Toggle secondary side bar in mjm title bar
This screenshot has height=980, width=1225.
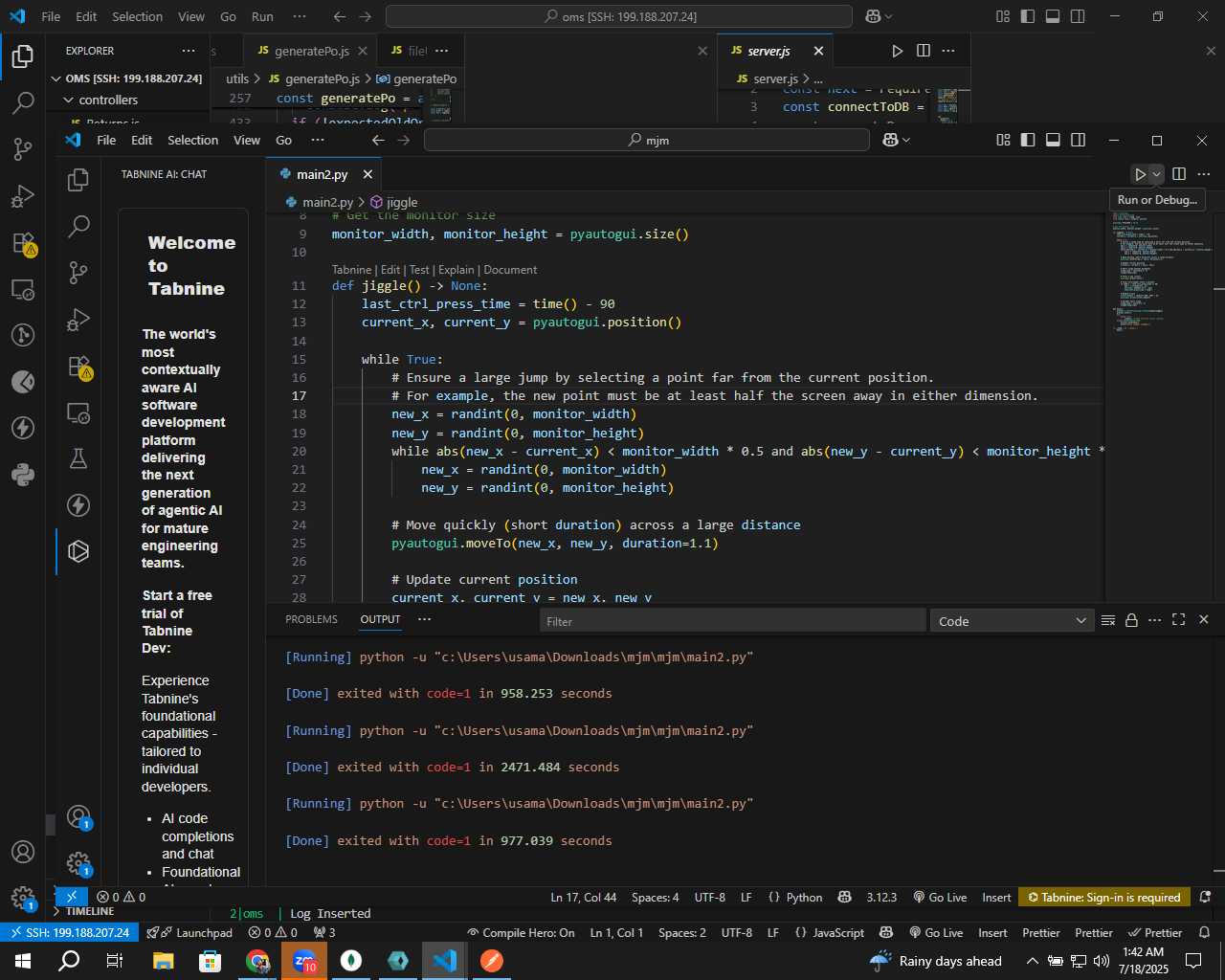pos(1079,140)
